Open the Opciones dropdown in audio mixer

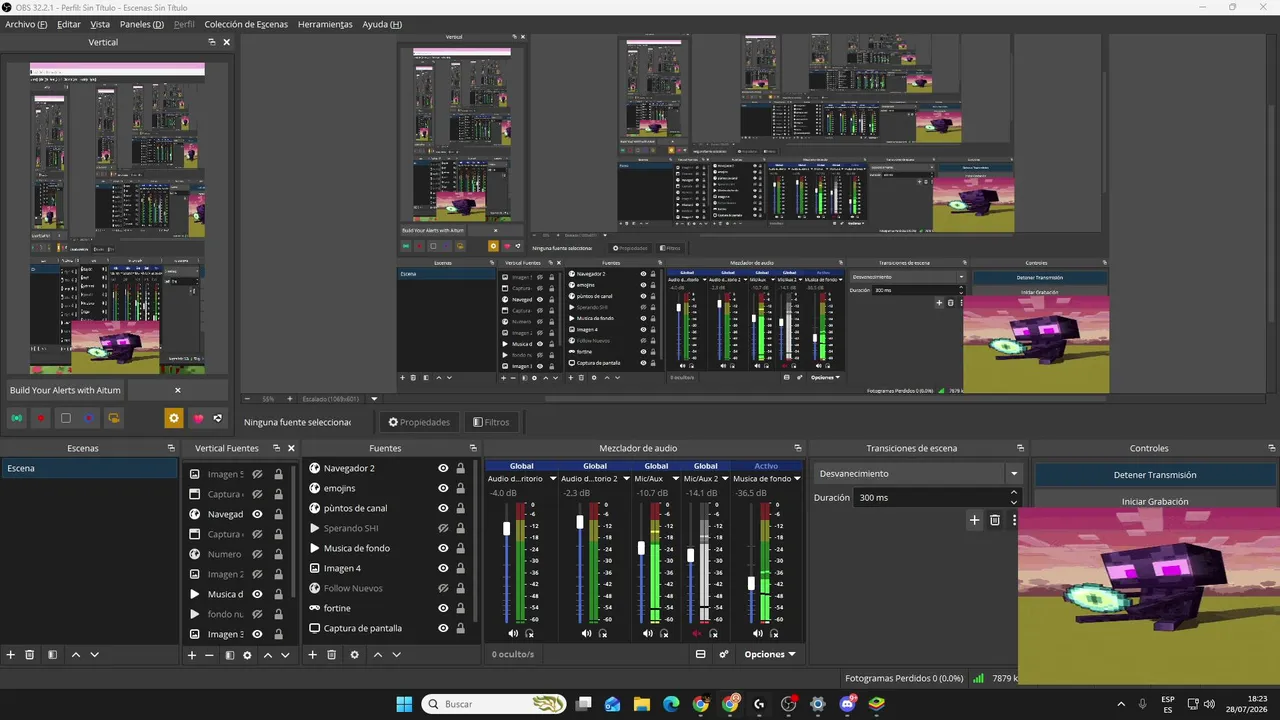click(770, 654)
